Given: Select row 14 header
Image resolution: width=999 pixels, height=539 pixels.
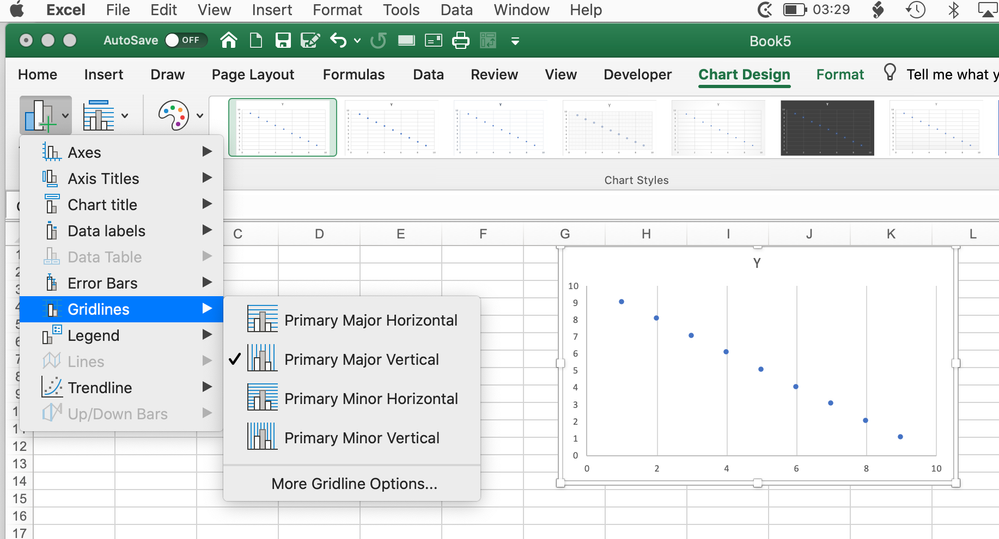Looking at the screenshot, I should (x=19, y=481).
